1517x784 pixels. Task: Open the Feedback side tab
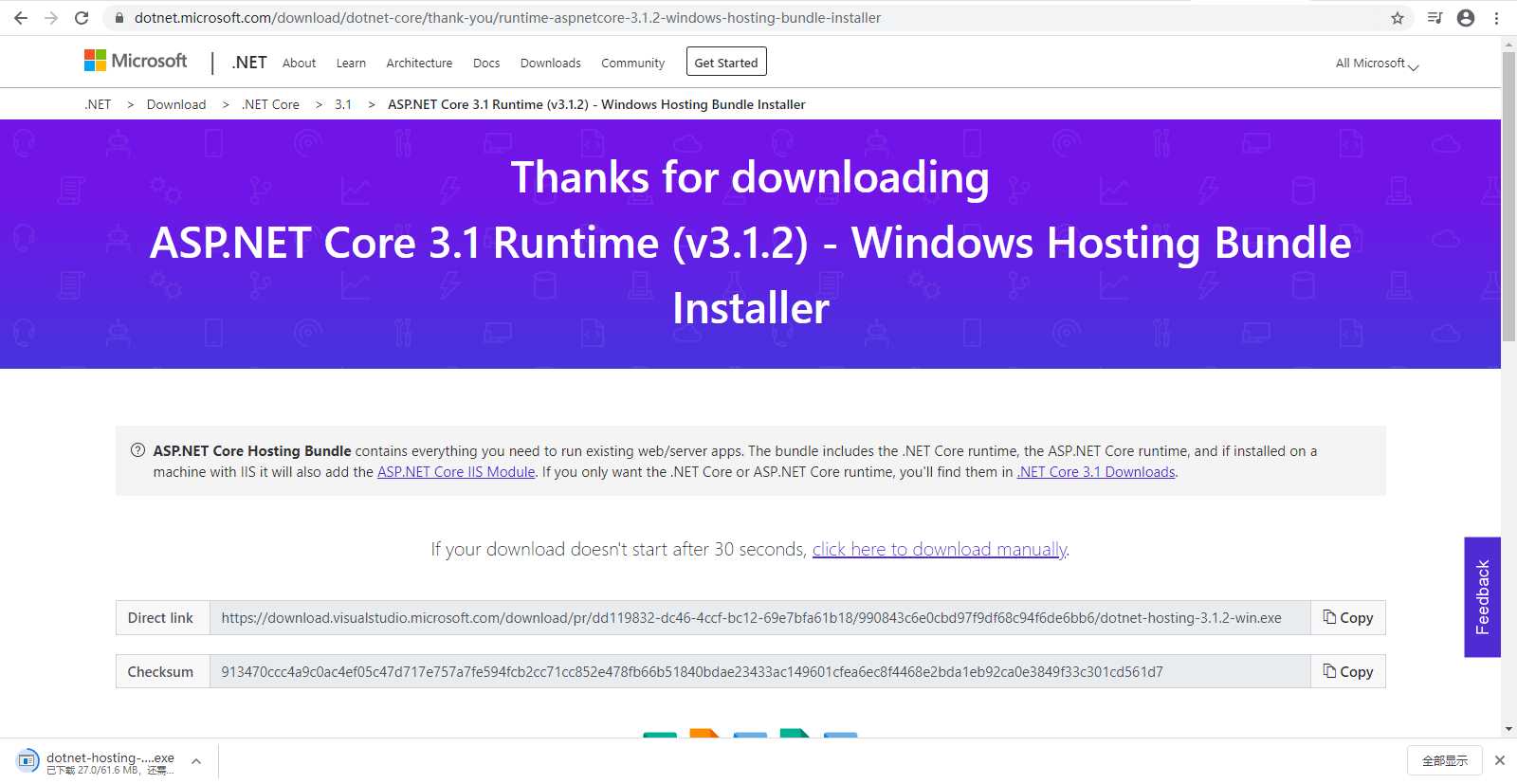coord(1483,597)
